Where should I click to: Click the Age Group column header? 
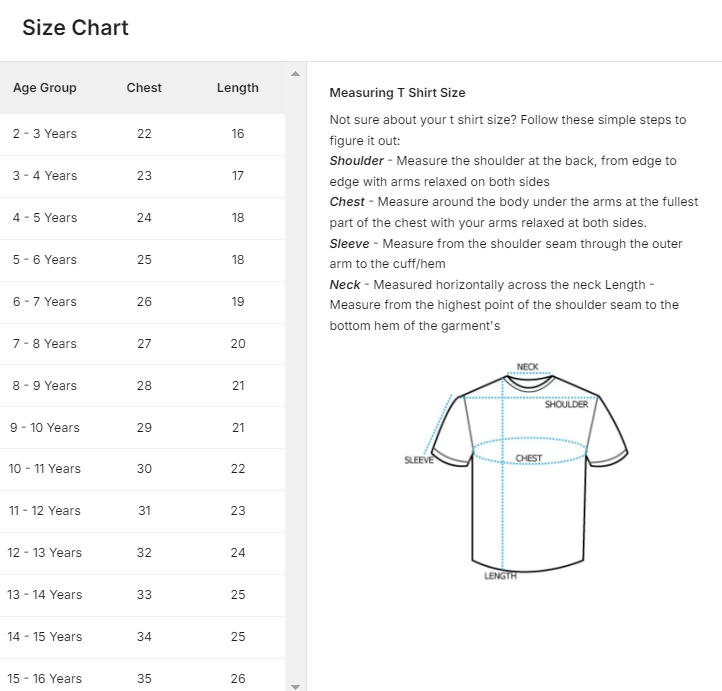[45, 88]
